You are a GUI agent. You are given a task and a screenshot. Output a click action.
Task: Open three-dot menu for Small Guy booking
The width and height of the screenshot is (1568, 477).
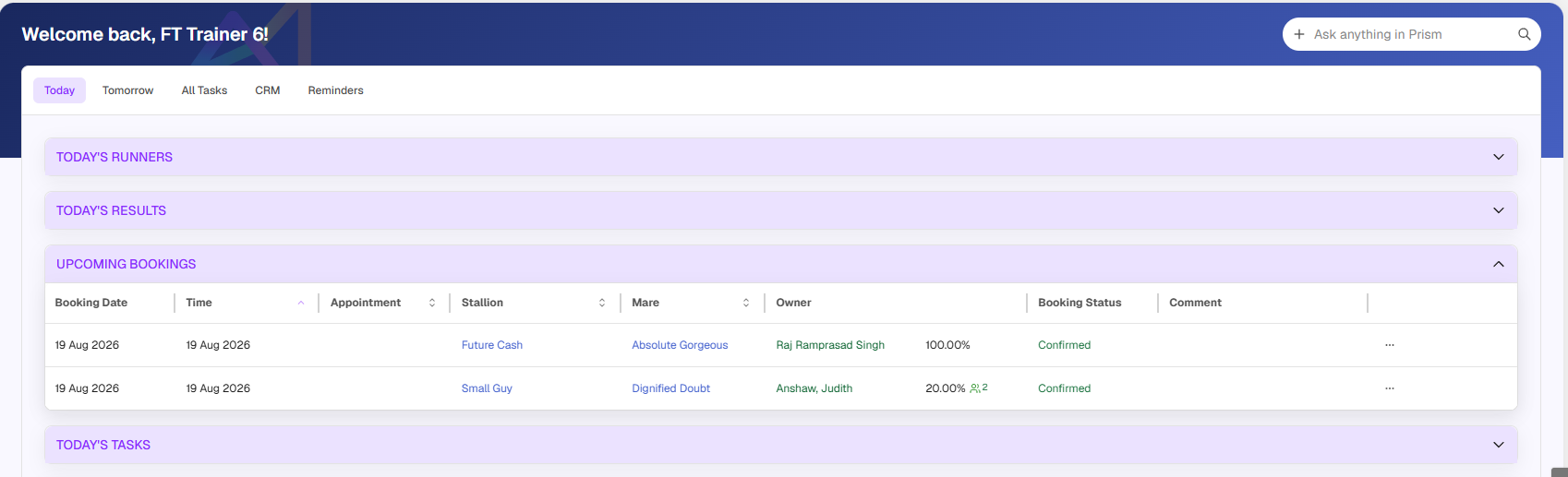(1389, 388)
